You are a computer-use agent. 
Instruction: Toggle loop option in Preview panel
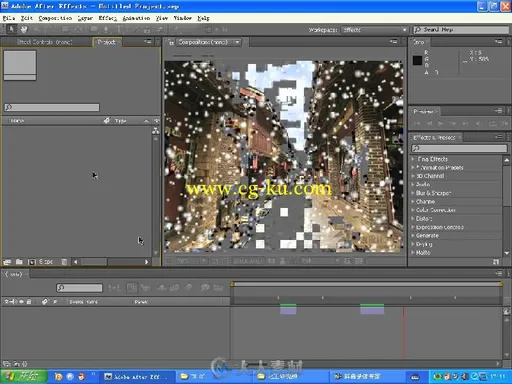point(492,123)
